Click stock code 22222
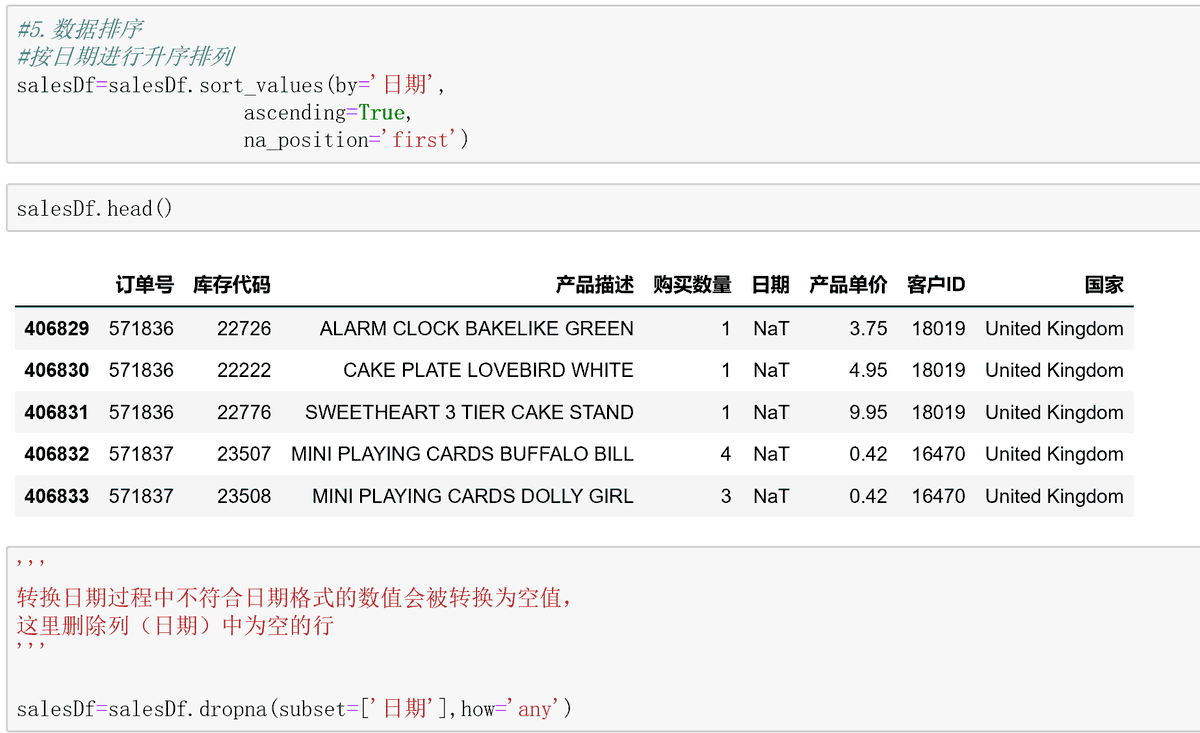 244,370
